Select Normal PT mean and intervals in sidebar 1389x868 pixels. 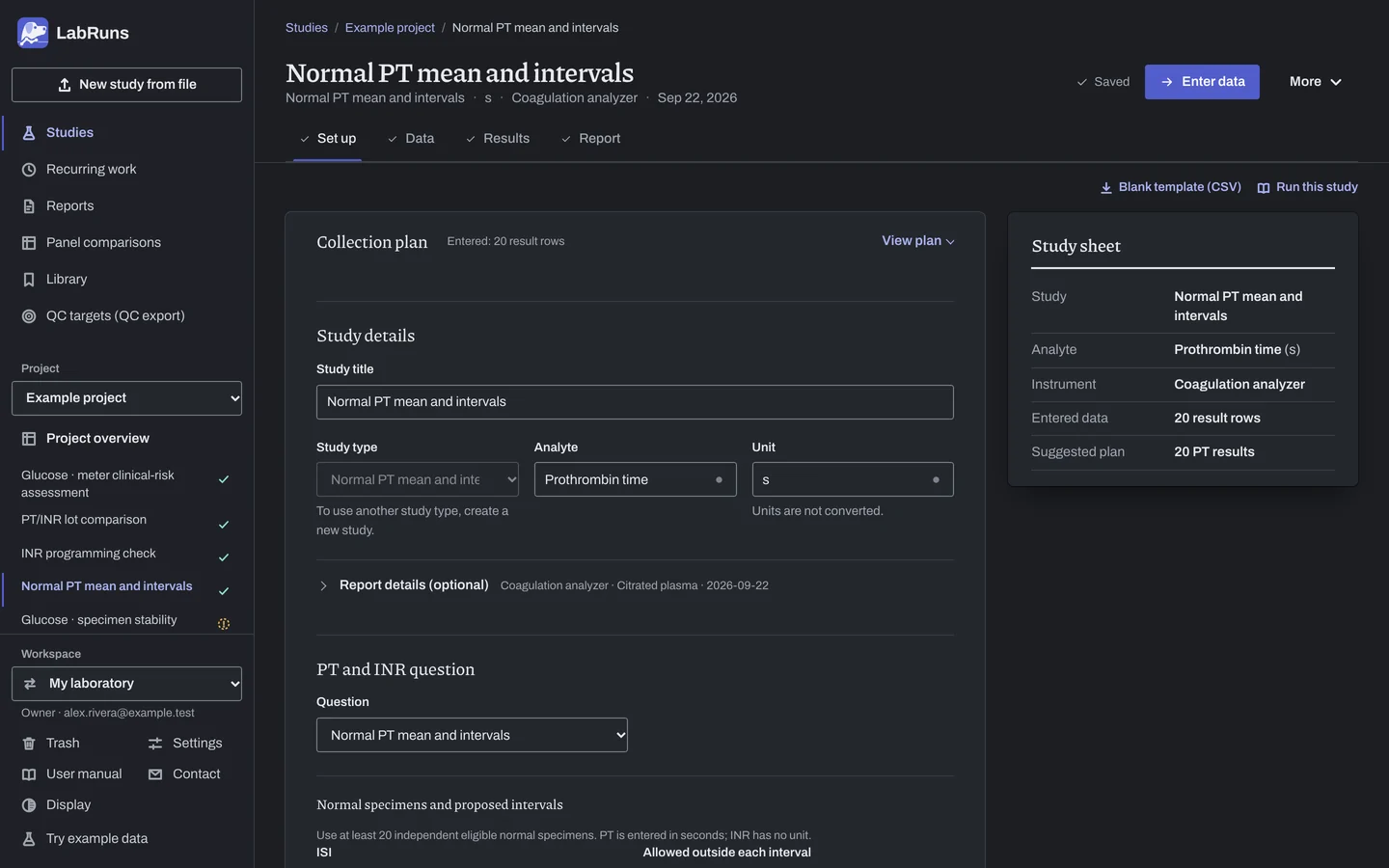[126, 587]
